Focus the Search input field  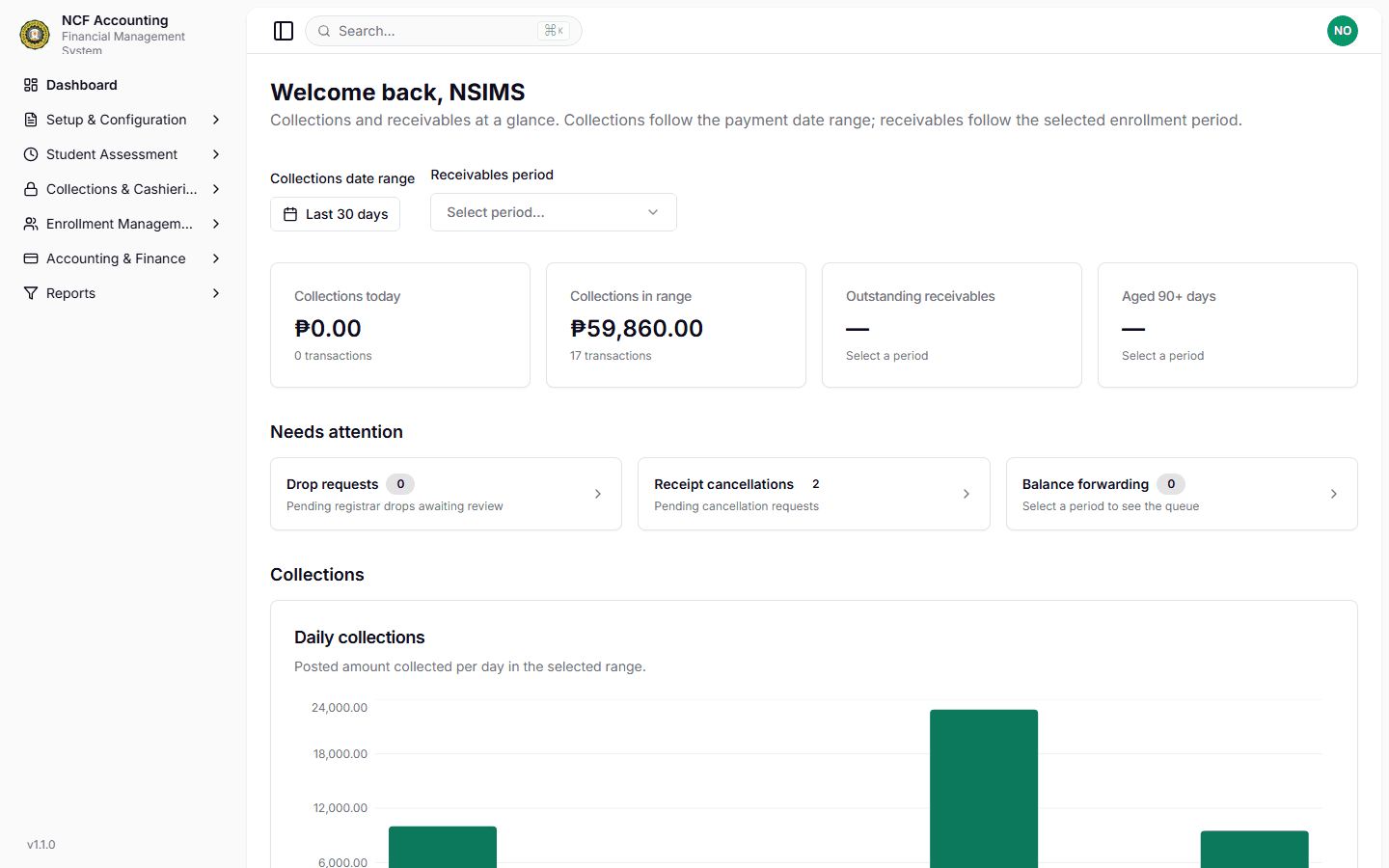click(444, 31)
